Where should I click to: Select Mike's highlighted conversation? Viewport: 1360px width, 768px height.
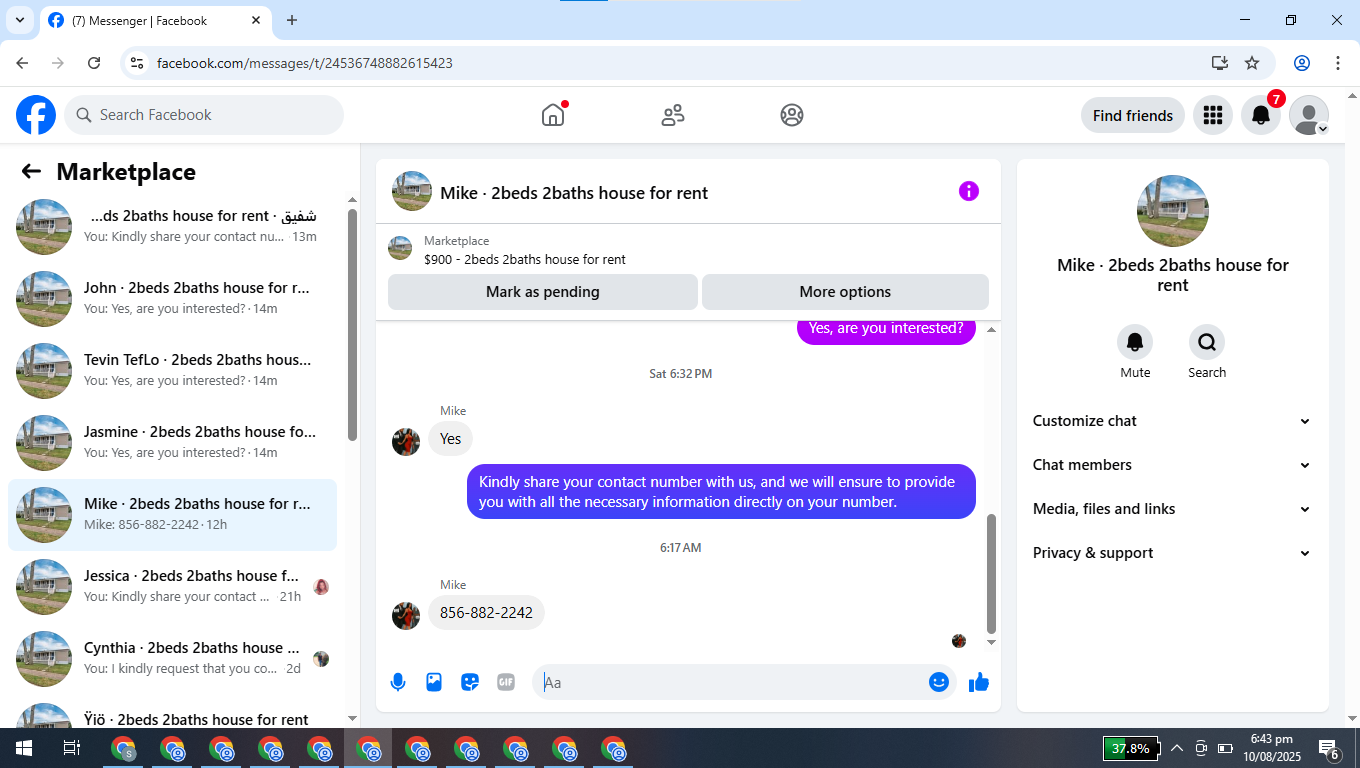[x=172, y=514]
